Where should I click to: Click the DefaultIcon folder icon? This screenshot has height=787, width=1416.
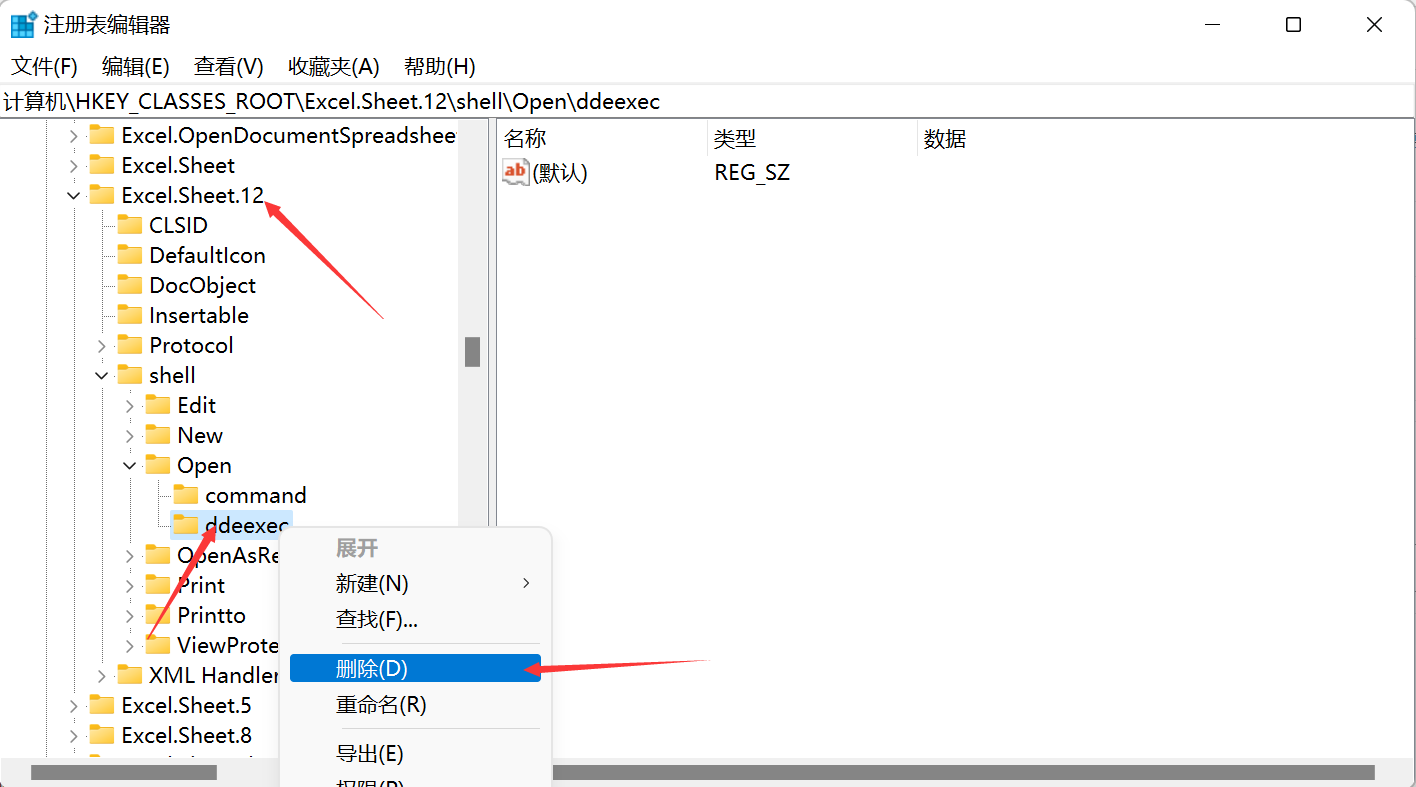pos(130,255)
